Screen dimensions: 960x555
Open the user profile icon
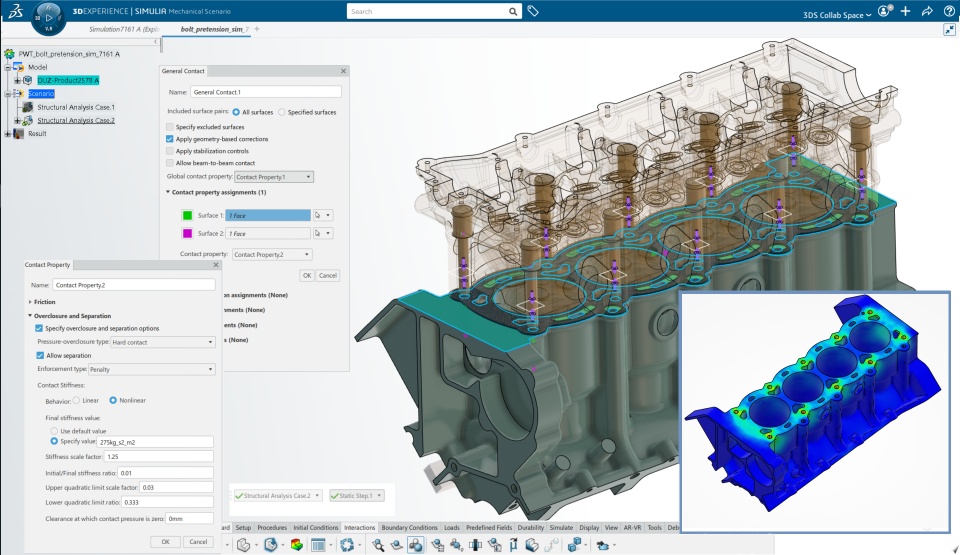(885, 11)
